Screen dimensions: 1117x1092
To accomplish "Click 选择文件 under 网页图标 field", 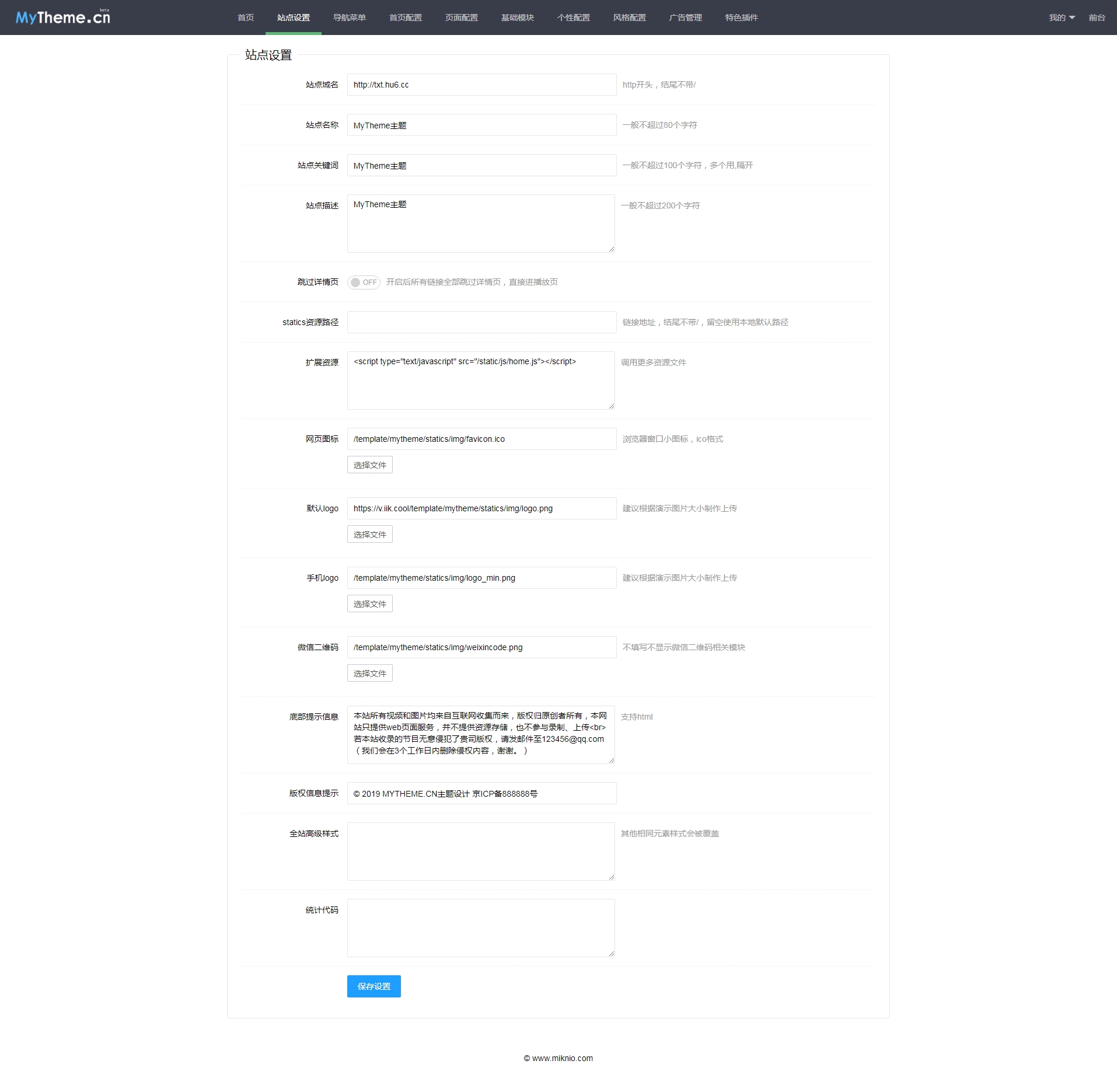I will point(369,465).
